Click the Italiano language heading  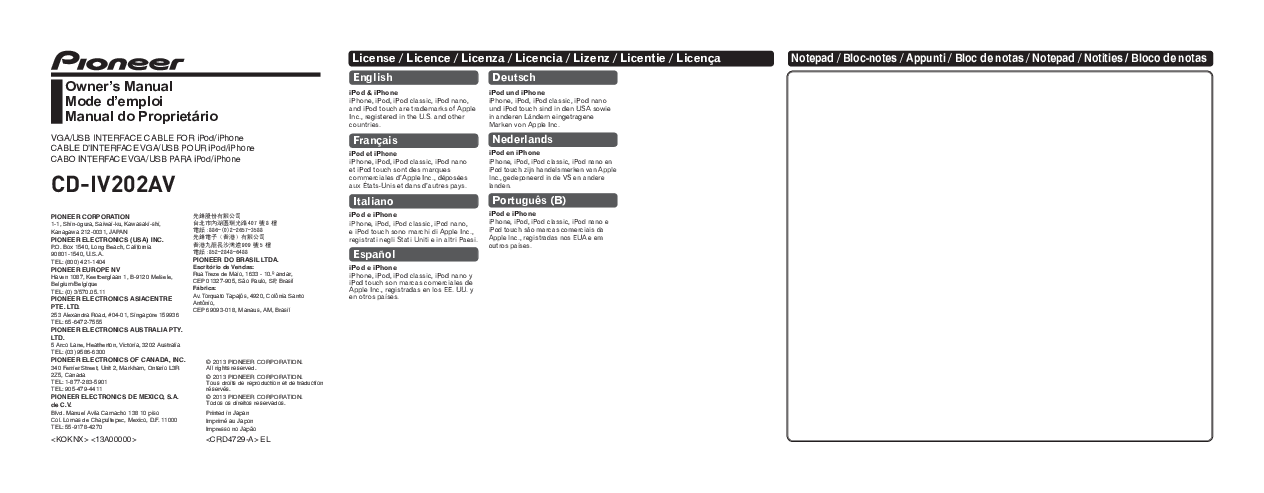coord(412,202)
